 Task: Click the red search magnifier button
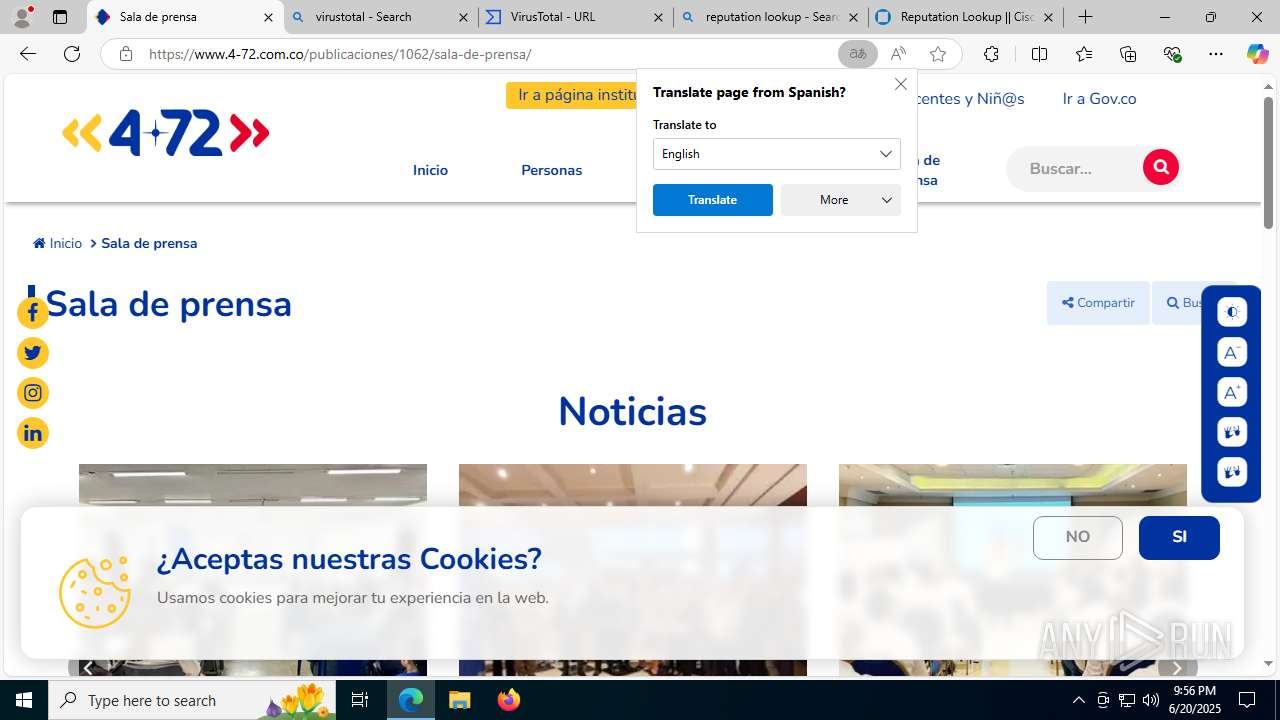click(x=1161, y=167)
